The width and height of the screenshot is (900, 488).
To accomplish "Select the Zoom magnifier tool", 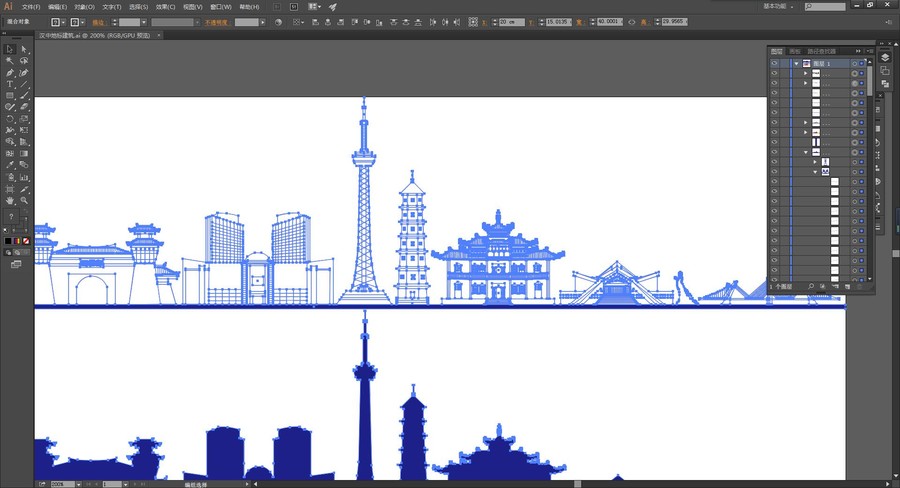I will 24,200.
